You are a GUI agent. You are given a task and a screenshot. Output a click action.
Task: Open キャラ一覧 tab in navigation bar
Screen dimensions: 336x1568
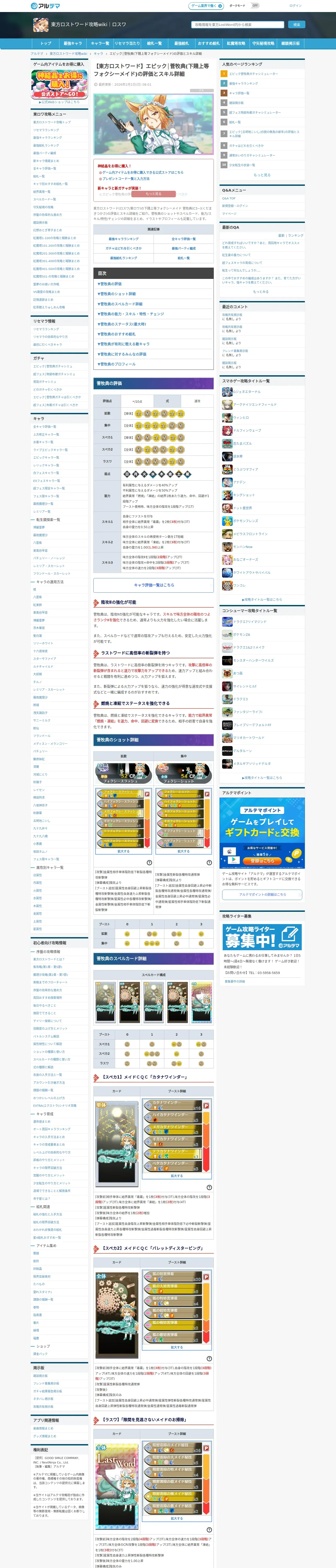pos(100,44)
